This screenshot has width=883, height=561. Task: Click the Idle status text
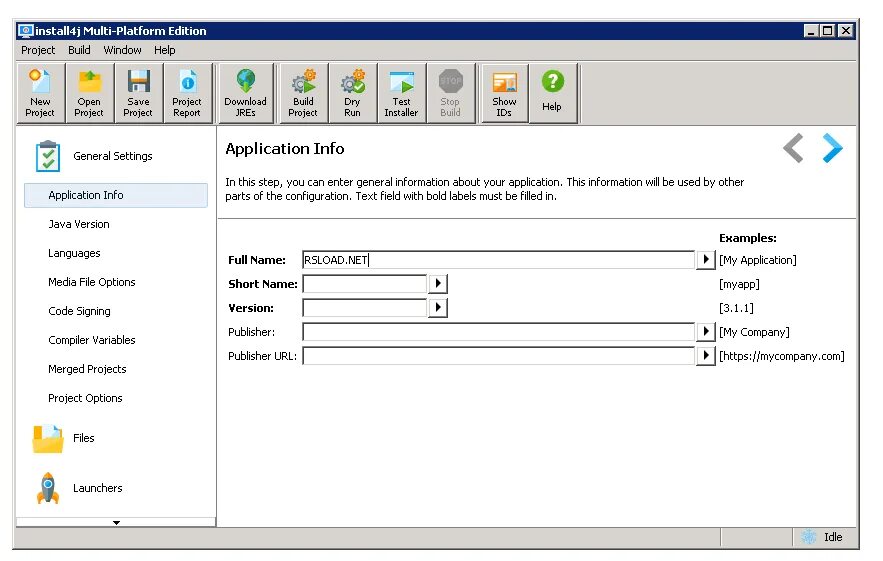point(833,537)
